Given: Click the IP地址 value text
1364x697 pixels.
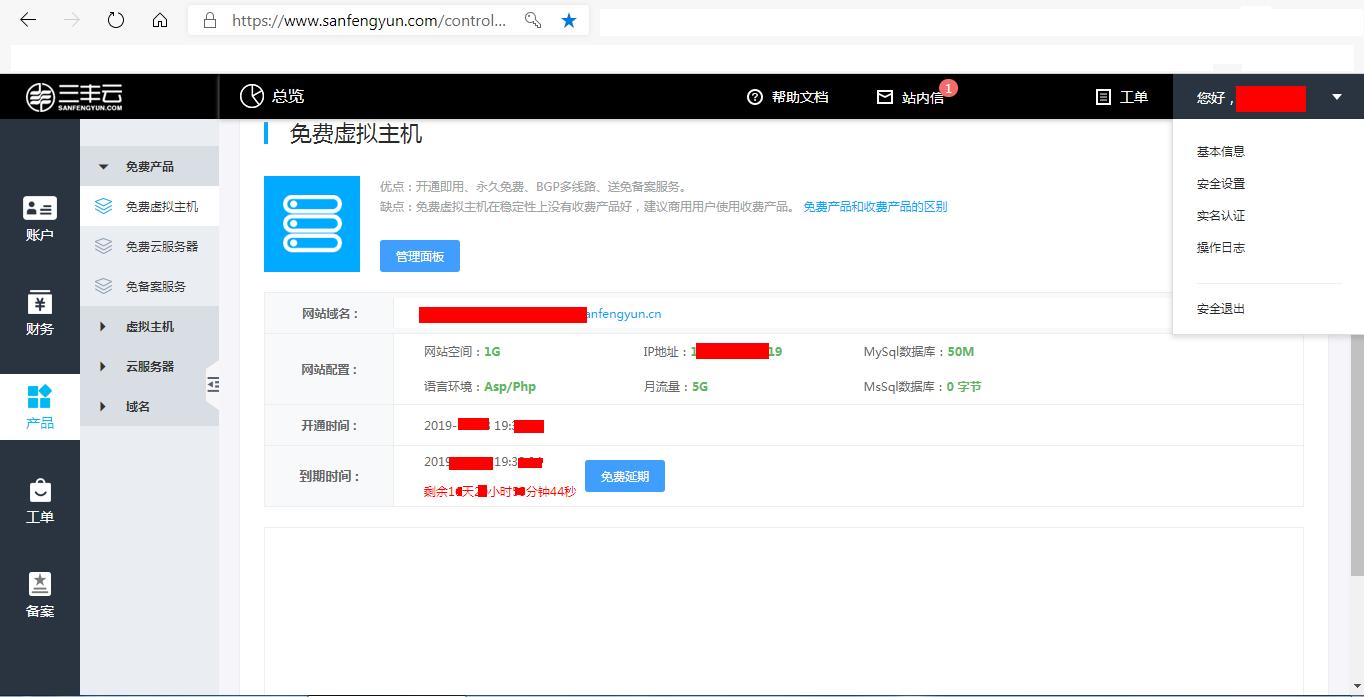Looking at the screenshot, I should (x=737, y=352).
